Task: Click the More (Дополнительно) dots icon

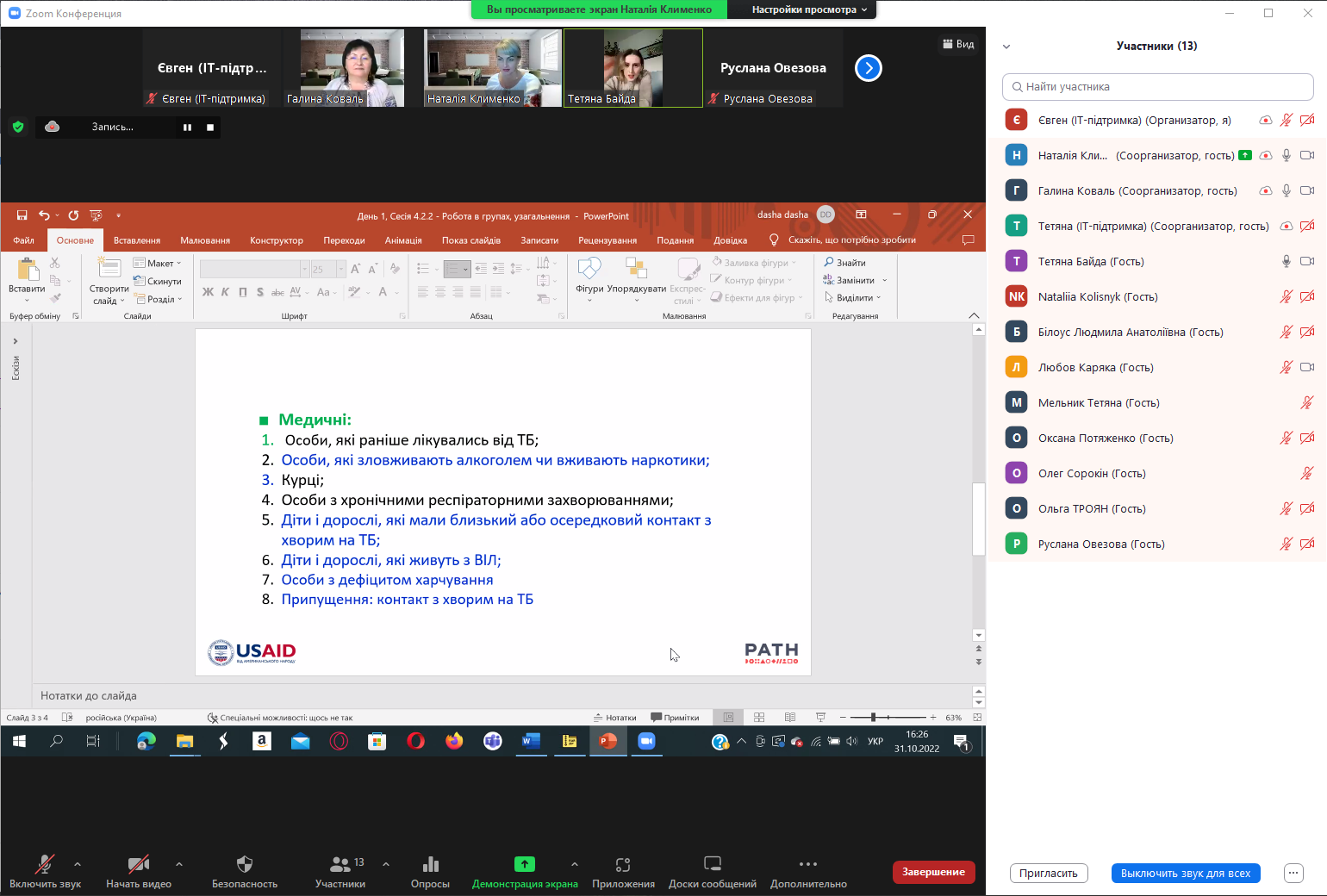Action: point(807,864)
